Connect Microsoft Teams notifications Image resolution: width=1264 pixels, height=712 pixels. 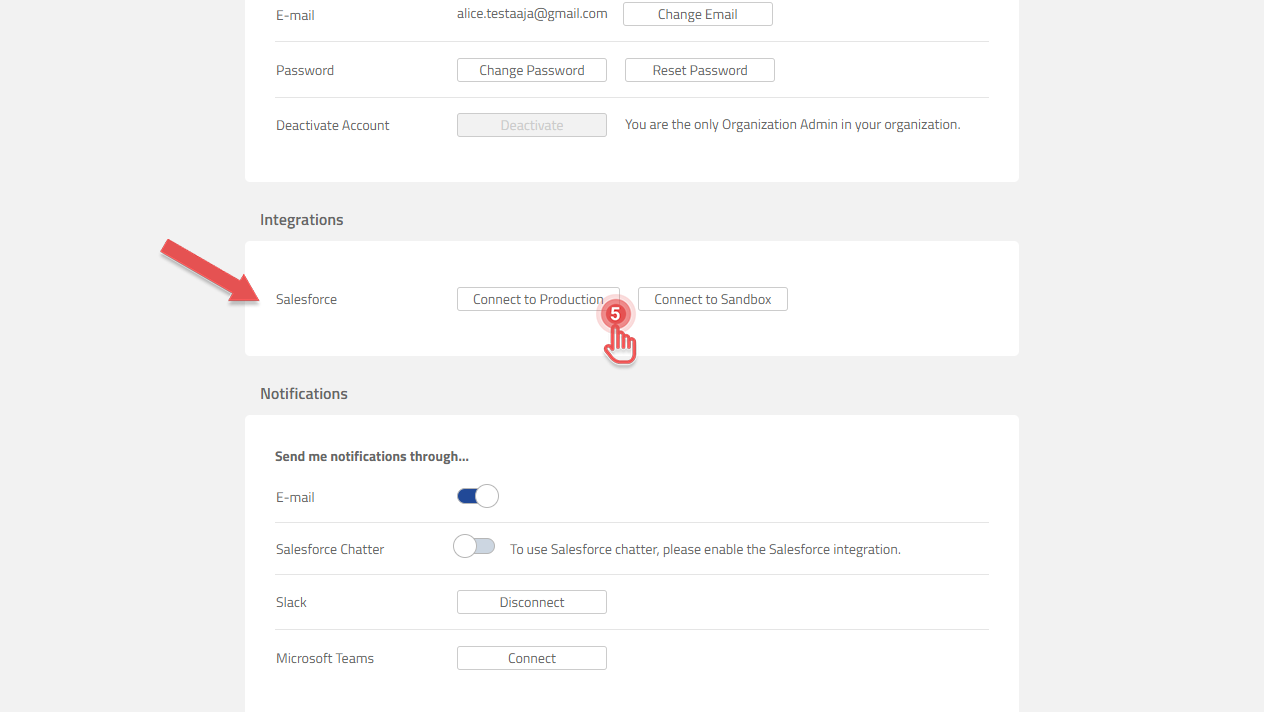531,657
